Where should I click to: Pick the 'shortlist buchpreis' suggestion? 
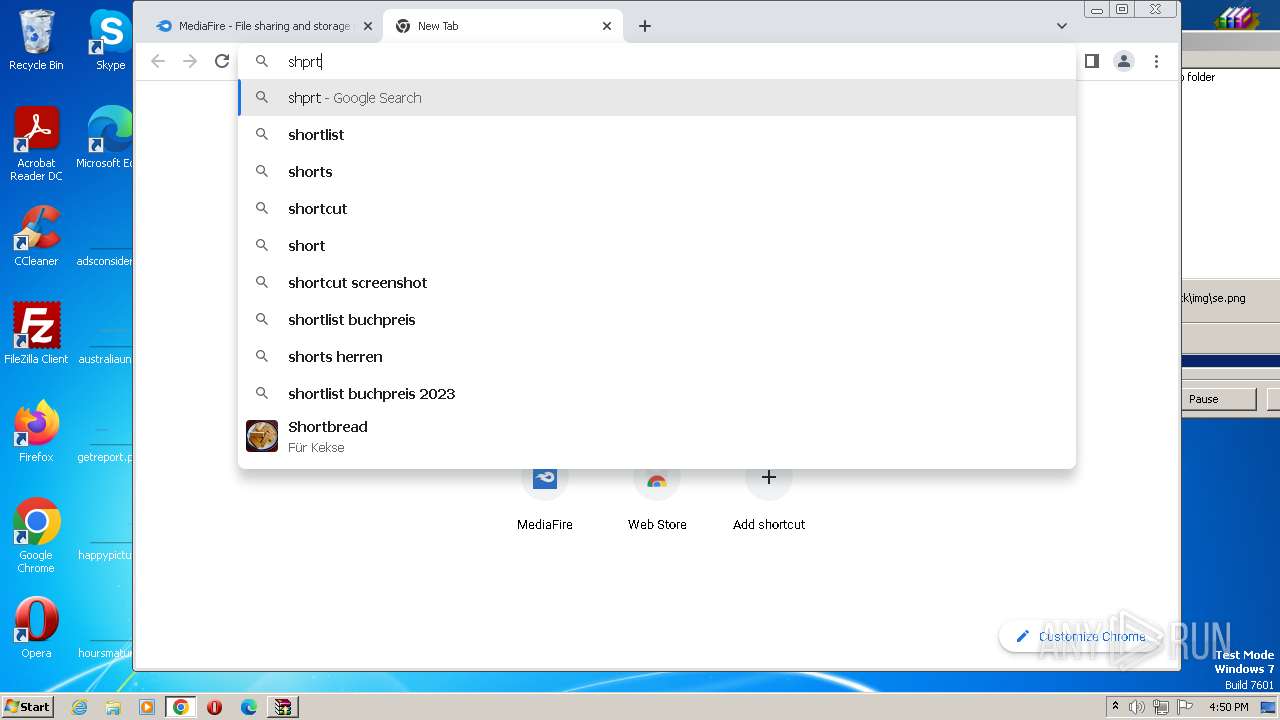tap(657, 320)
